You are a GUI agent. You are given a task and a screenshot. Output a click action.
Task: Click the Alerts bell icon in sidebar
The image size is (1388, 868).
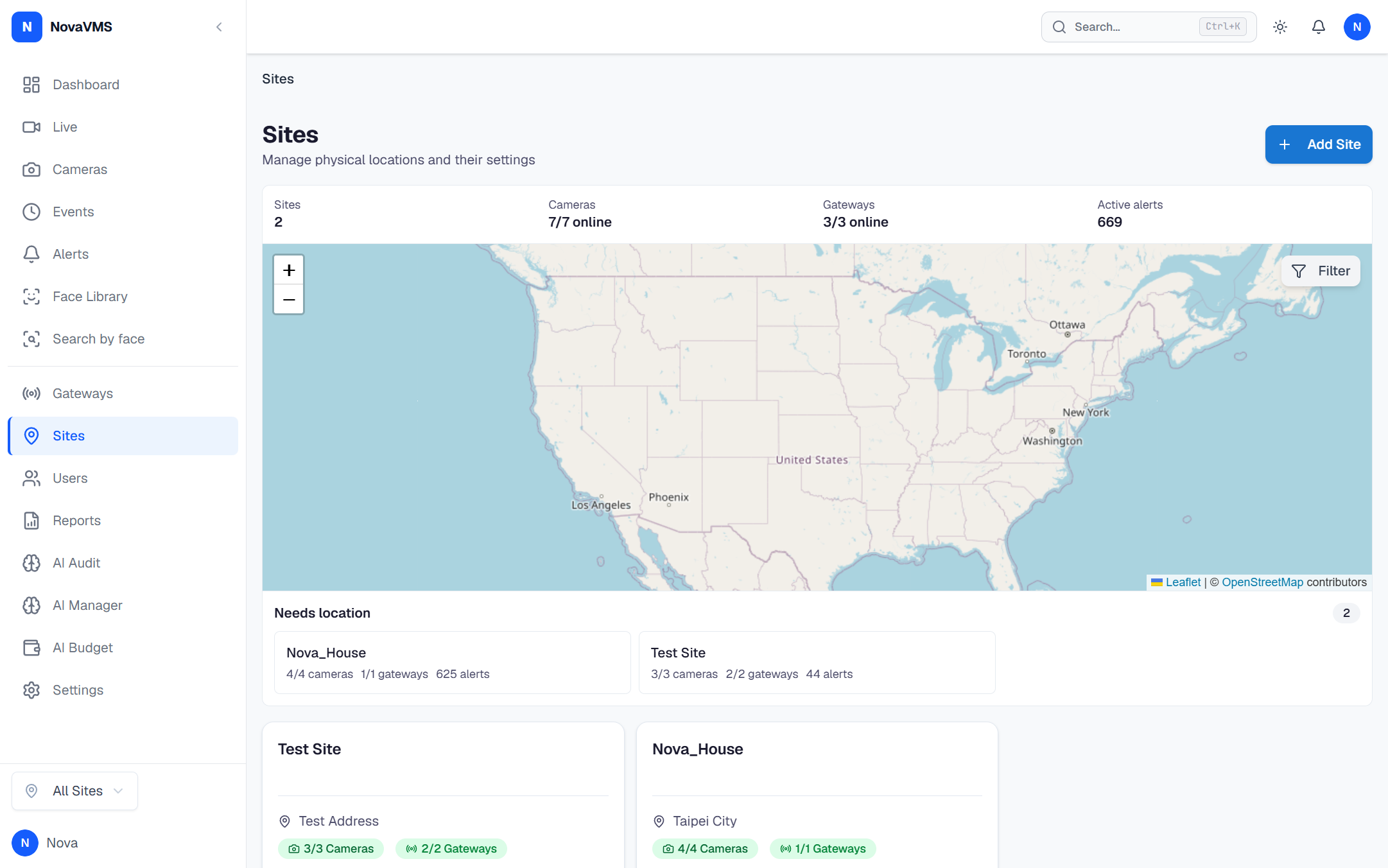tap(31, 254)
